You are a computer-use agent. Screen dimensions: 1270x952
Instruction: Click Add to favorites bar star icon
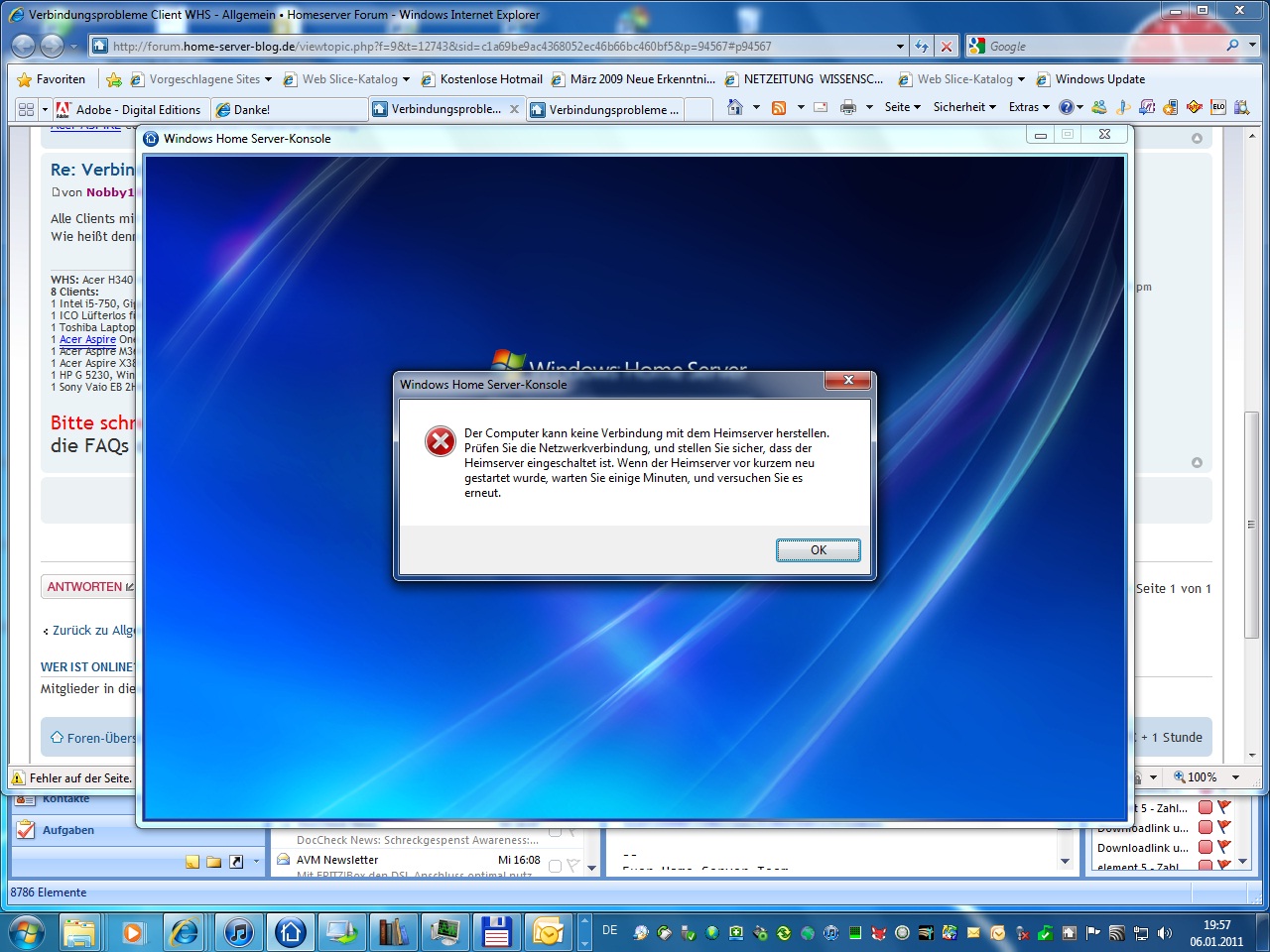tap(114, 79)
